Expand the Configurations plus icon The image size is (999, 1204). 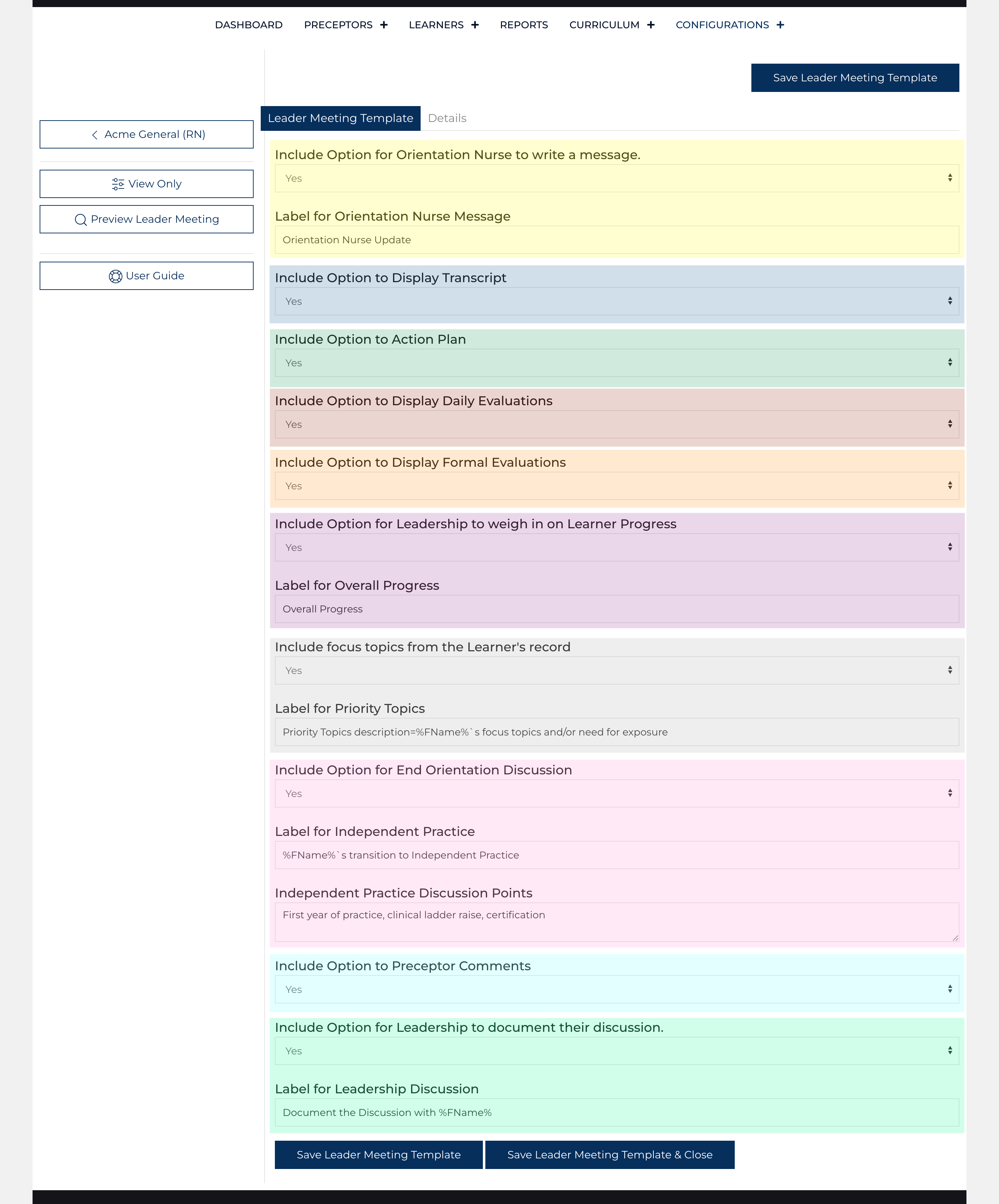coord(780,25)
